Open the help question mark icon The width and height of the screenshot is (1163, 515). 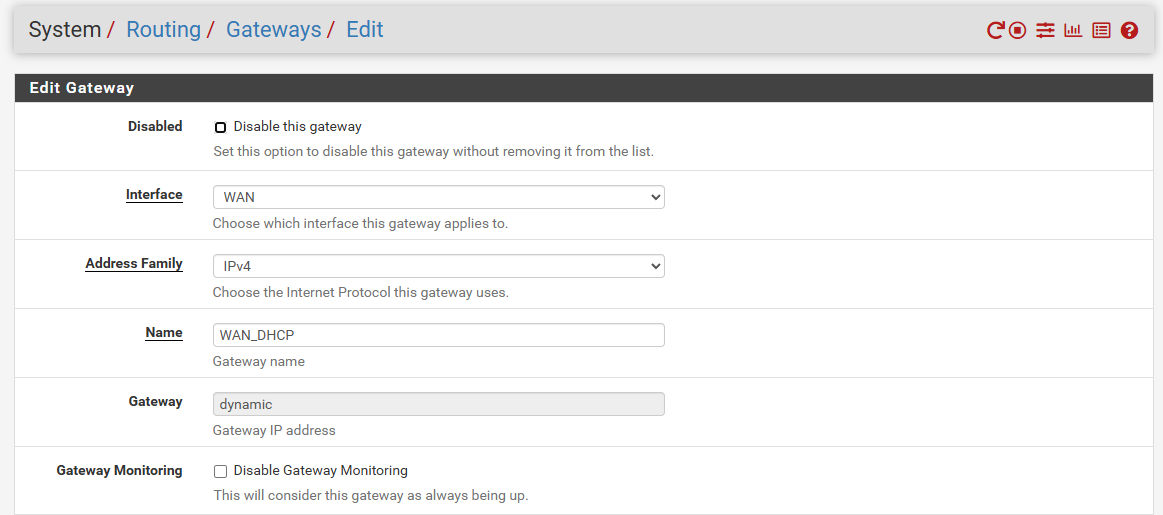click(1130, 30)
